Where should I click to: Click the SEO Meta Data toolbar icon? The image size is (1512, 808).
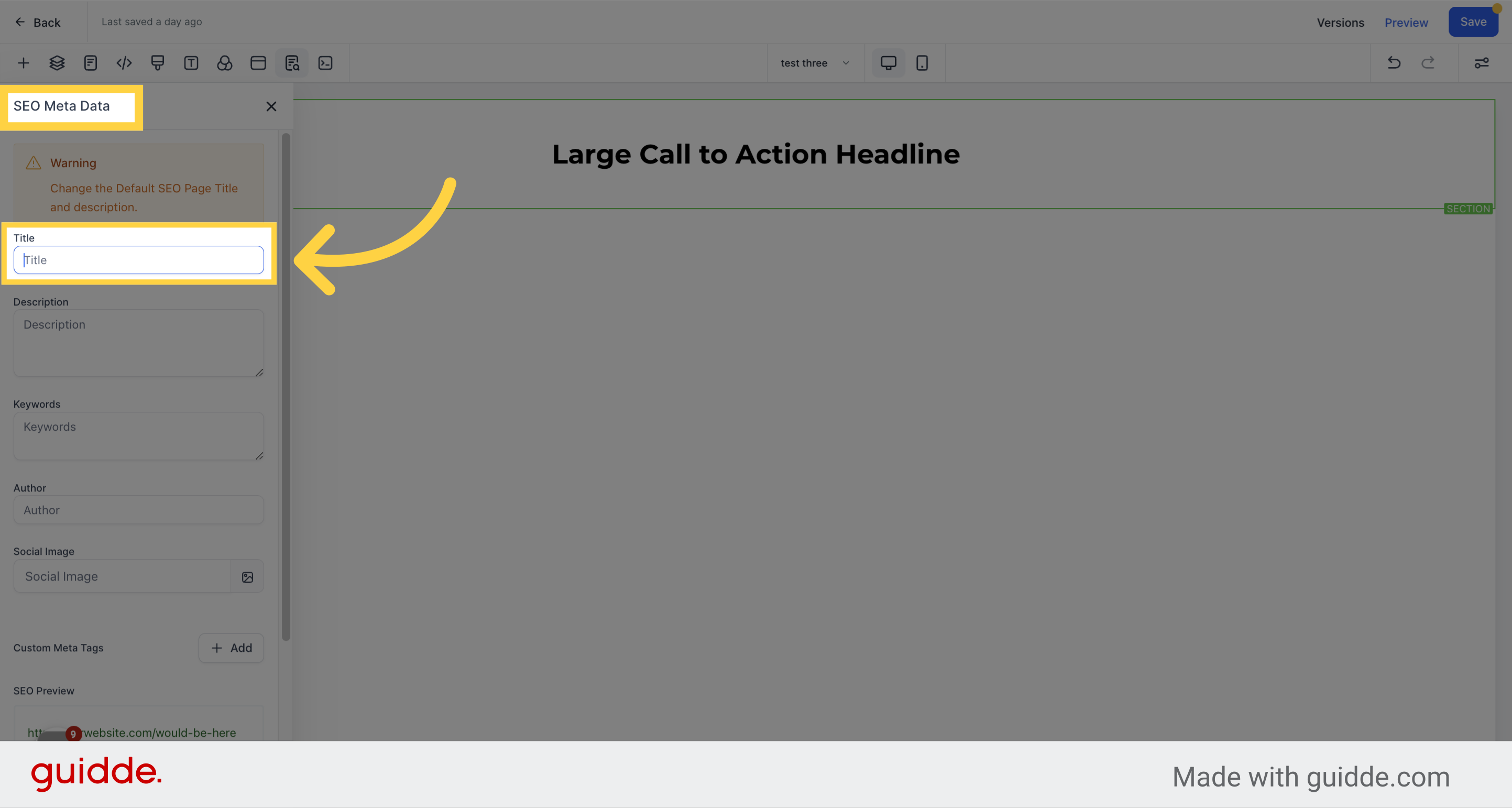point(292,63)
